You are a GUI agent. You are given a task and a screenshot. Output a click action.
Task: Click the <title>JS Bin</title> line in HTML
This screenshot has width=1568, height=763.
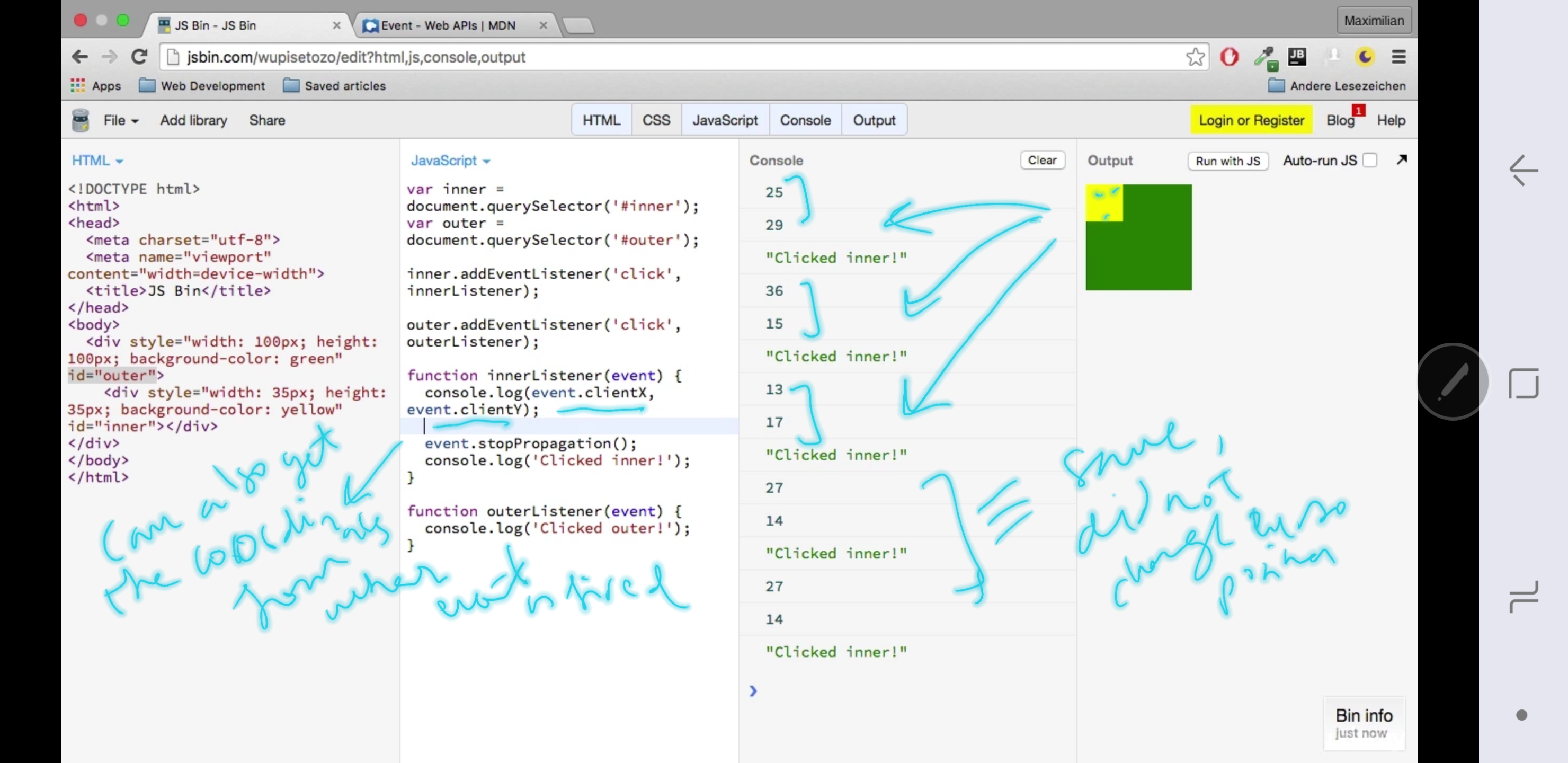tap(178, 290)
